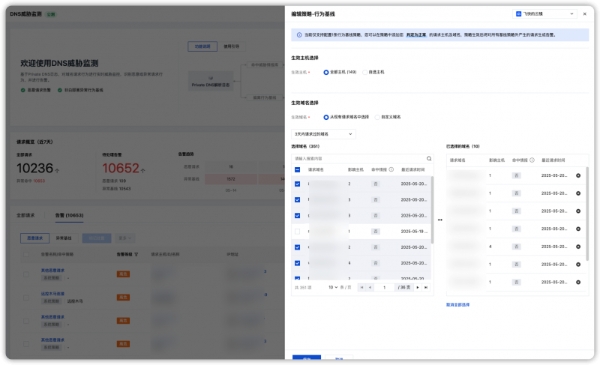Image resolution: width=600 pixels, height=365 pixels.
Task: Uncheck the sixth row checkbox in the left domain table
Action: [x=297, y=263]
